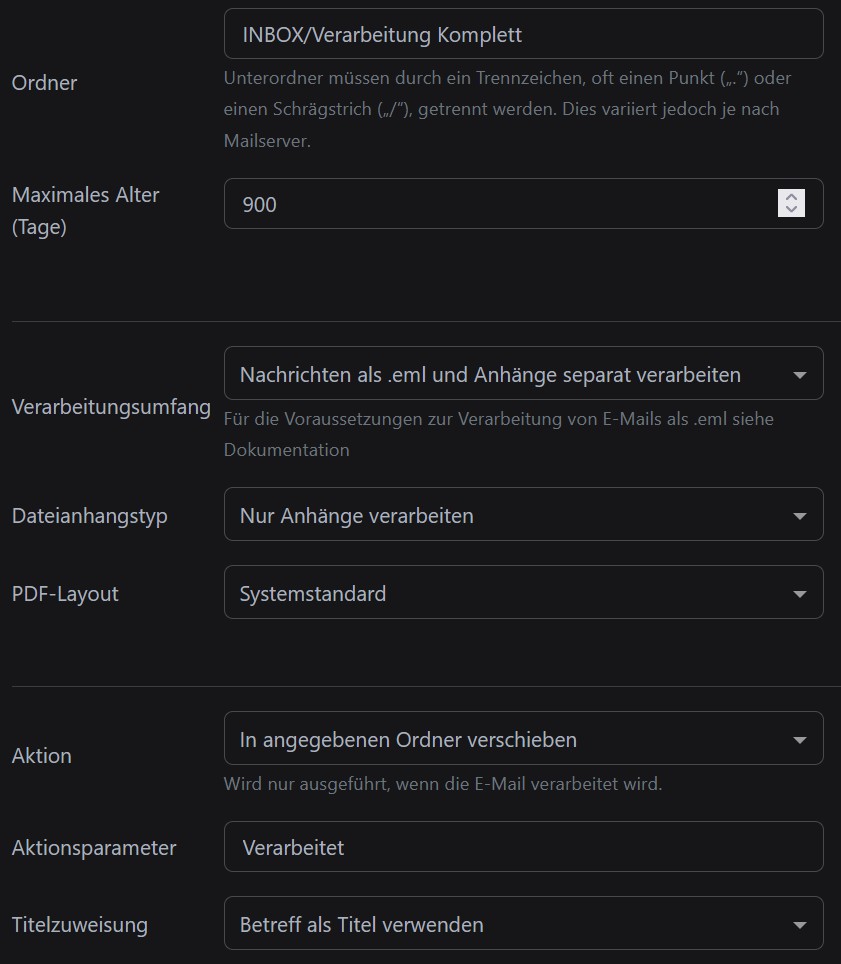Click the .eml Dokumentation hint text

pos(498,434)
